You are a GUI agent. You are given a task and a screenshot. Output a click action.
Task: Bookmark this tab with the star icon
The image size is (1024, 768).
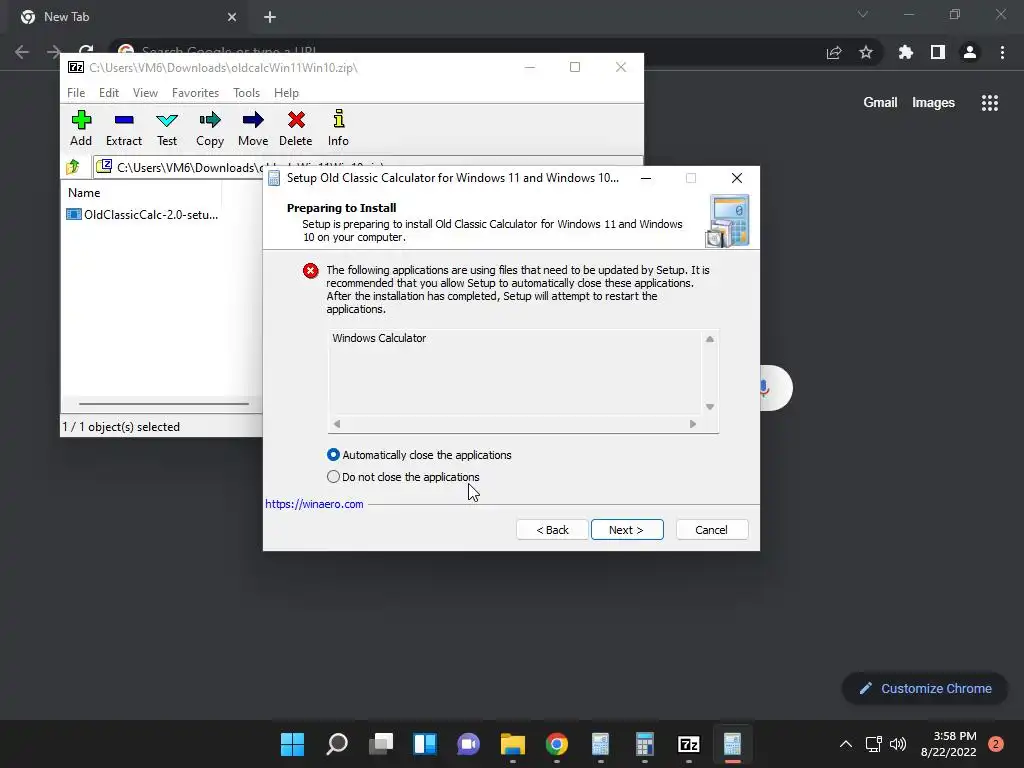866,52
